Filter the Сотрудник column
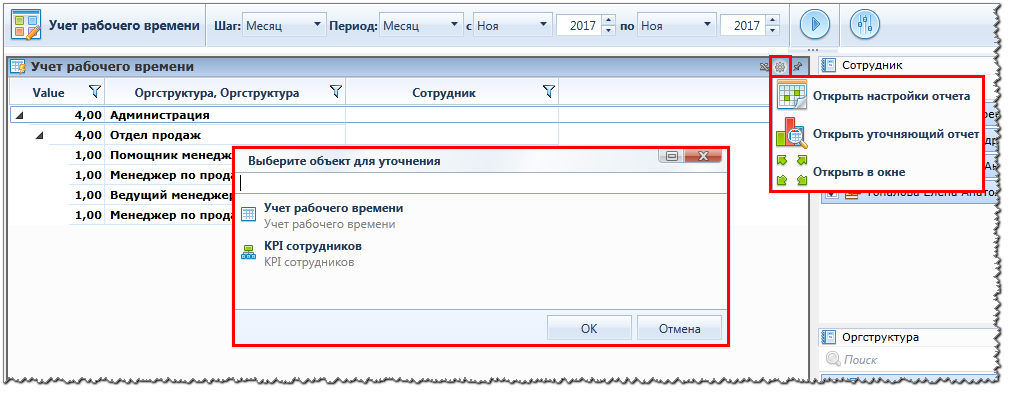1010x393 pixels. [x=548, y=92]
